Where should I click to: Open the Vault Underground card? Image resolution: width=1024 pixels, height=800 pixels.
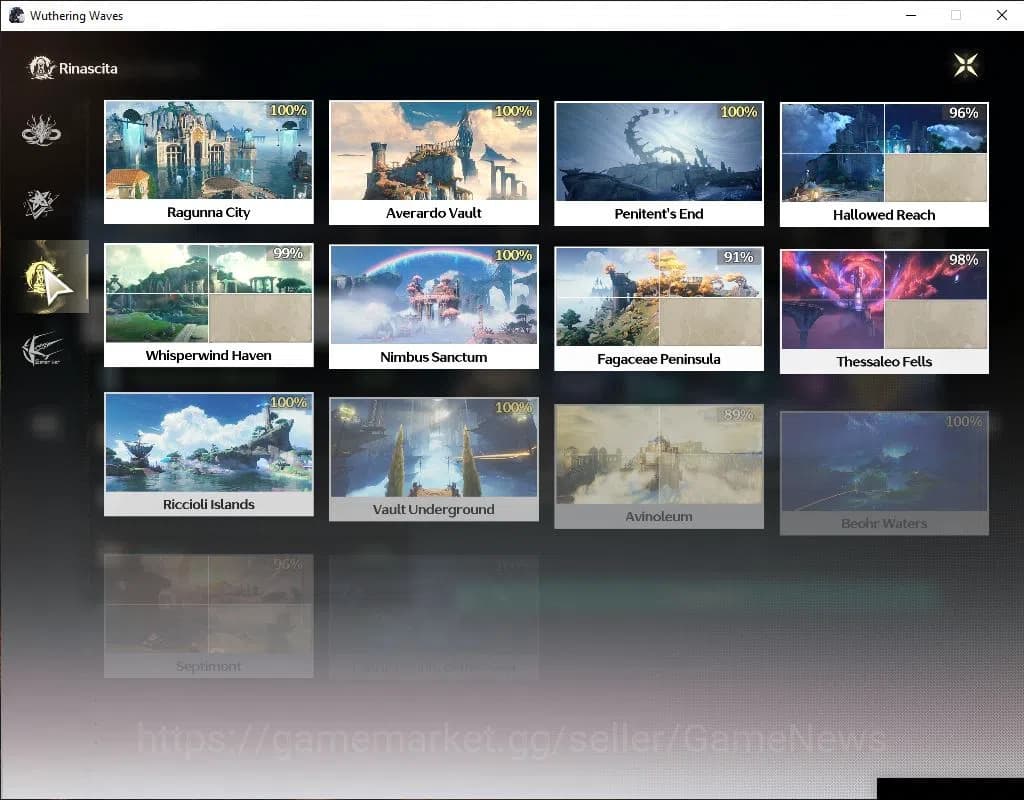[434, 459]
